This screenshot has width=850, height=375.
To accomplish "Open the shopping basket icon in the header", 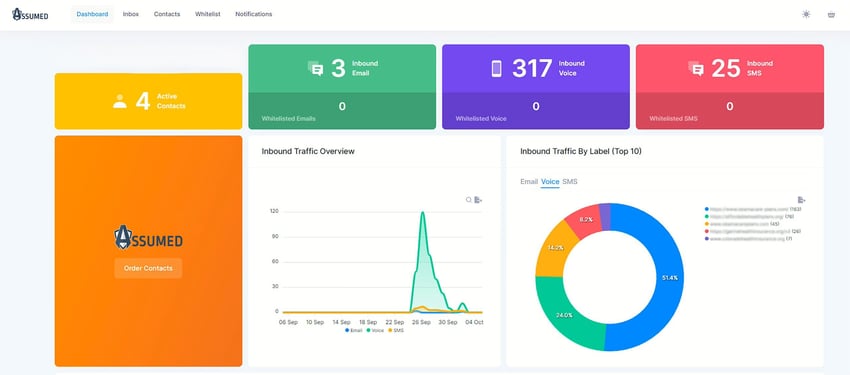I will pyautogui.click(x=831, y=15).
